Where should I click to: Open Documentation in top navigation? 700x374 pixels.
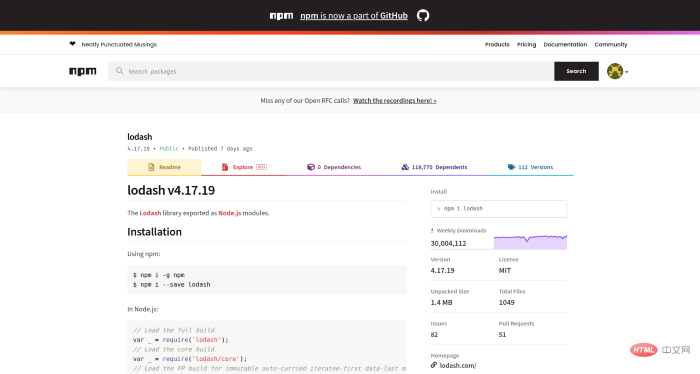click(565, 45)
